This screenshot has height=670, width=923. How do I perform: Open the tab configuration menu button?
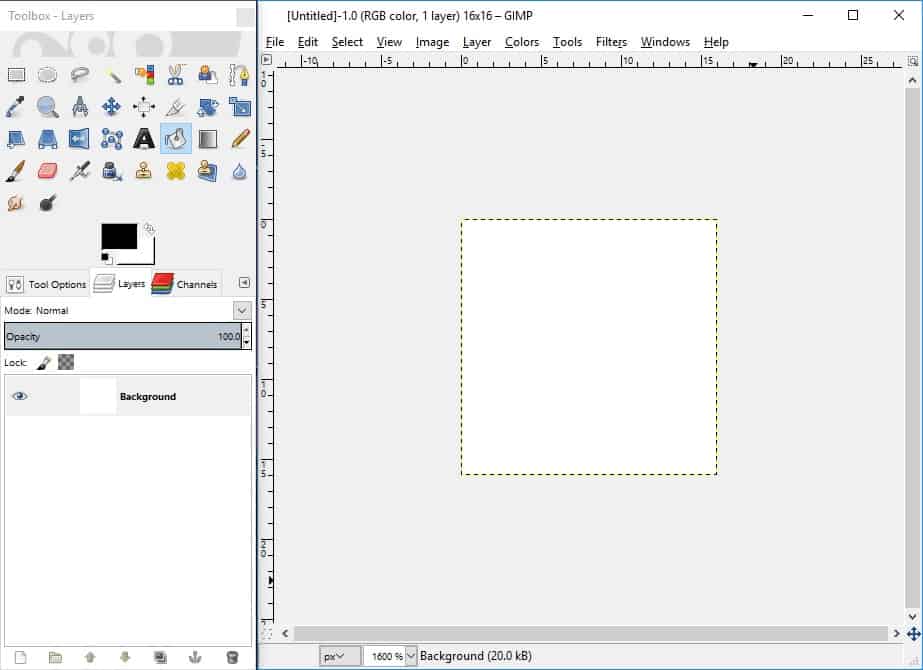244,283
